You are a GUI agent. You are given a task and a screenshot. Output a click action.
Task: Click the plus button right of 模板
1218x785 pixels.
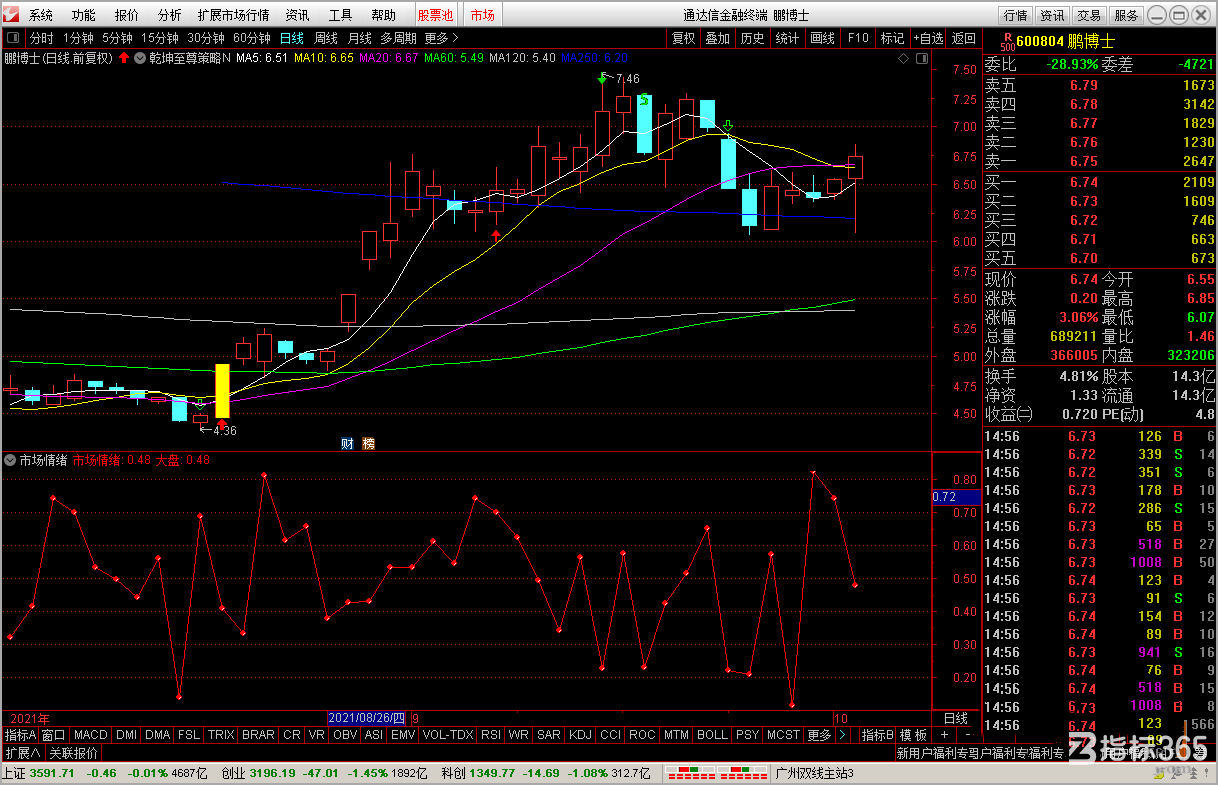tap(945, 735)
